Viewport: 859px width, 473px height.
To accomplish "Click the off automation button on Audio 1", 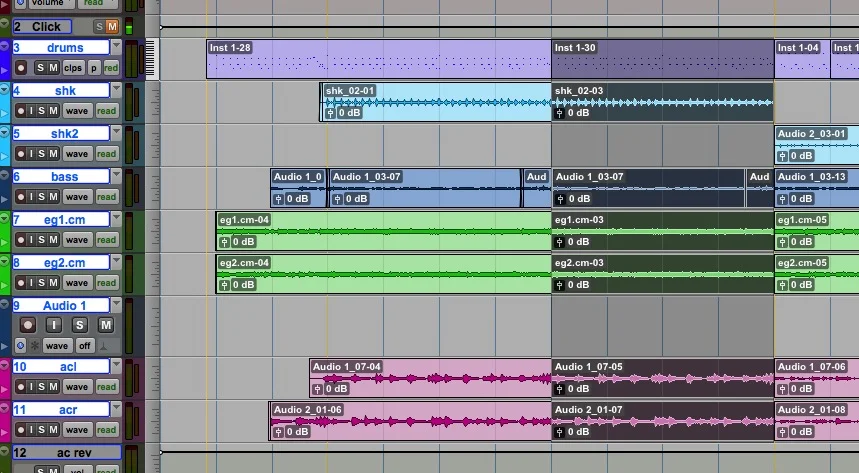I will pos(84,346).
